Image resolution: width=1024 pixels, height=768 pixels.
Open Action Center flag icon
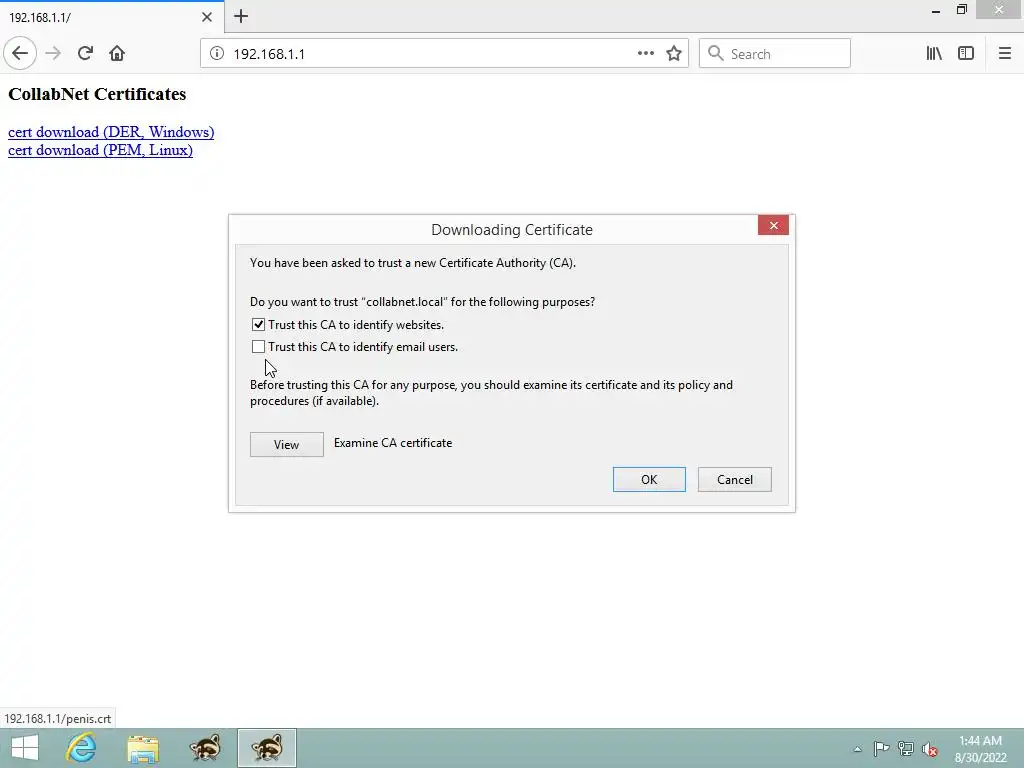pos(881,749)
